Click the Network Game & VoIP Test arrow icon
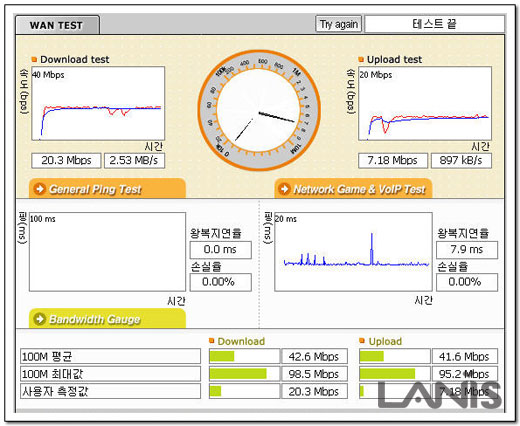This screenshot has height=426, width=520. pos(284,189)
